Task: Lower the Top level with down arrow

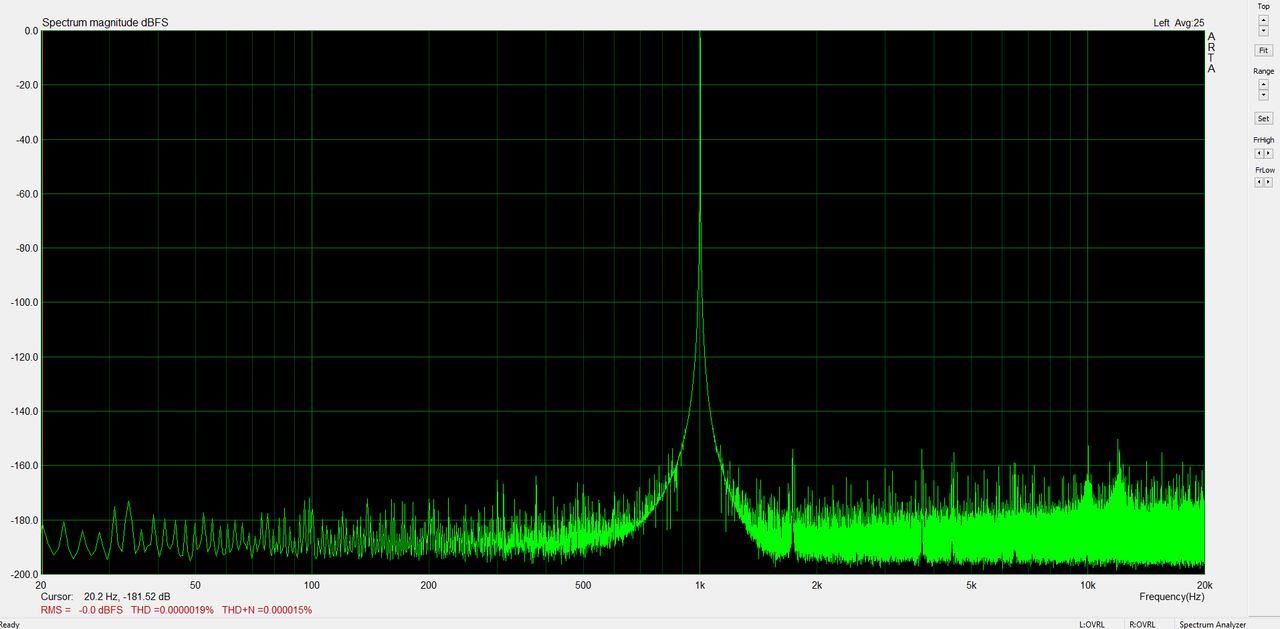Action: pyautogui.click(x=1263, y=30)
